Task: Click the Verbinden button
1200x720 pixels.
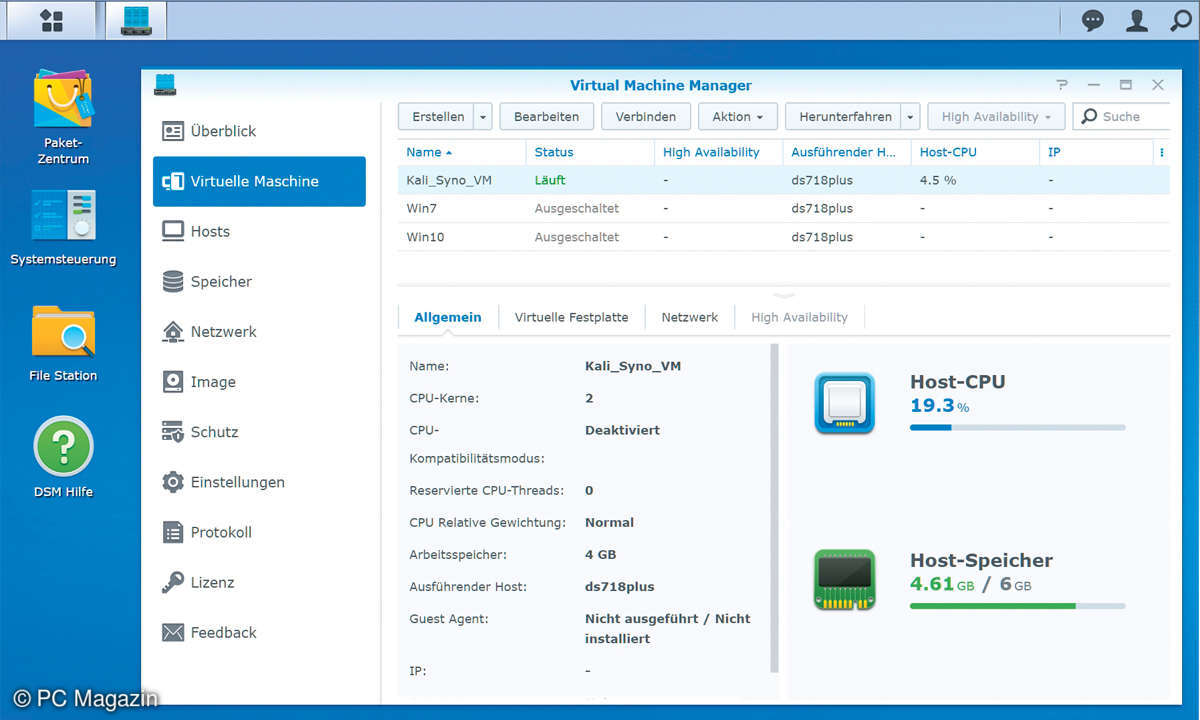Action: 646,117
